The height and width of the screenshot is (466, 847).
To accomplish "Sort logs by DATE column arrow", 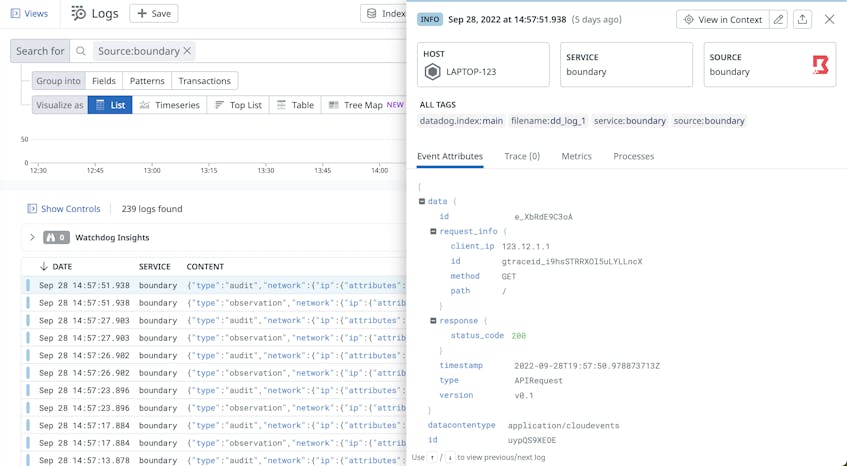I will 44,267.
